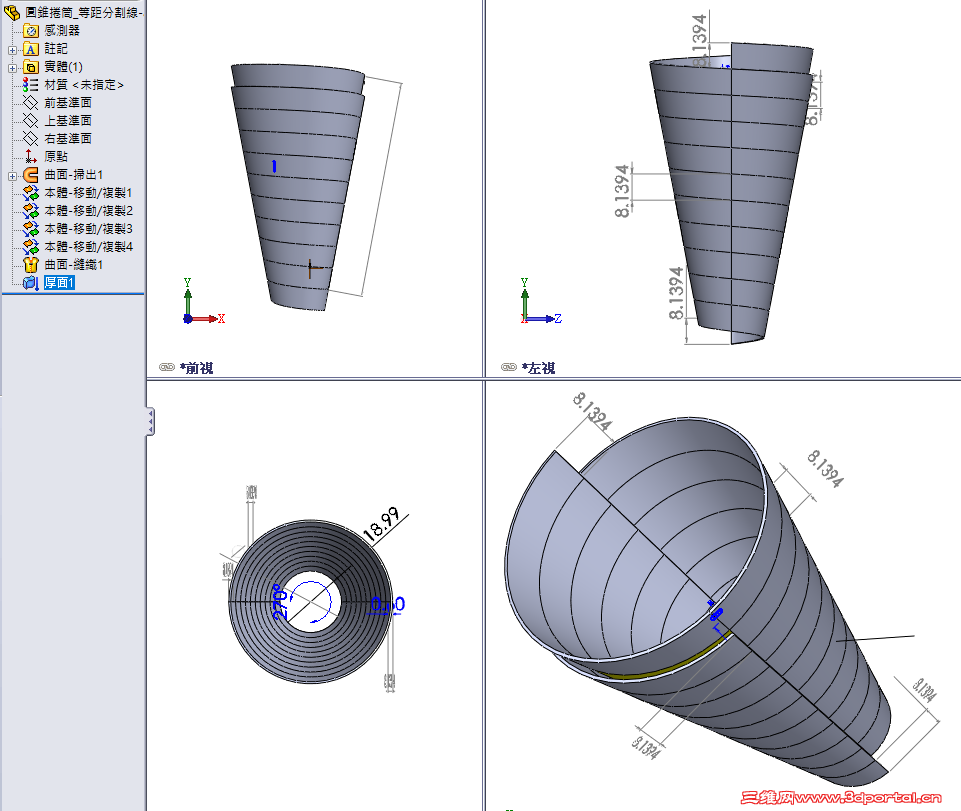Click the part root icon in the tree
Screen dimensions: 961x811
pos(12,12)
